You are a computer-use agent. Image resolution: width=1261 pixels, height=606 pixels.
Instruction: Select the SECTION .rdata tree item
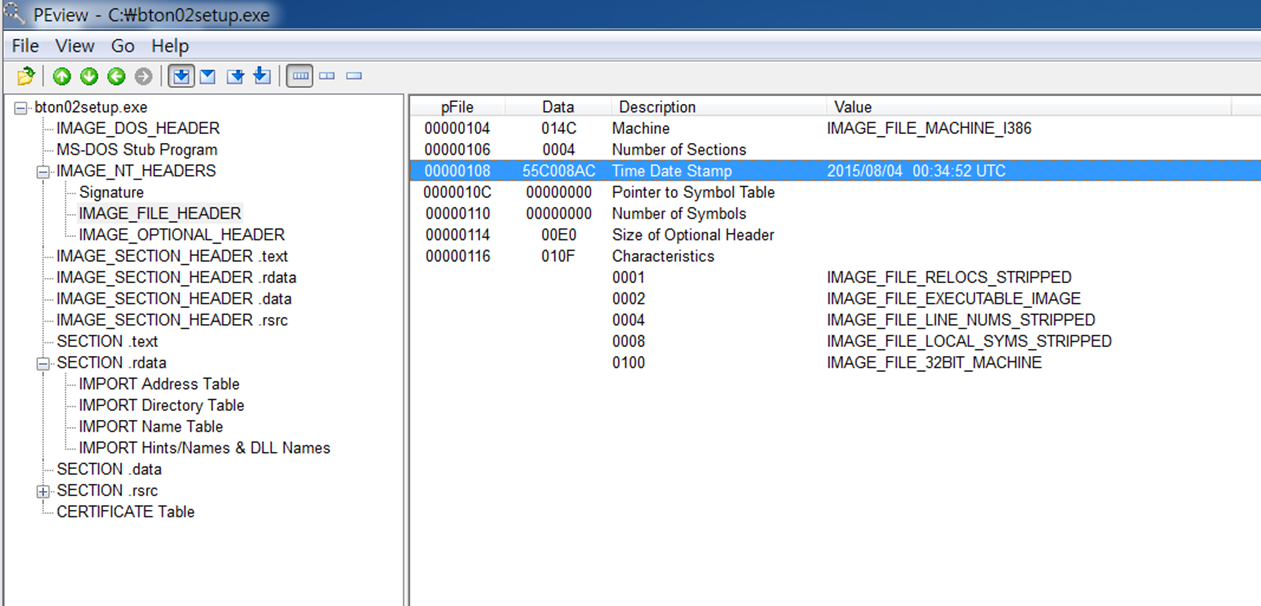tap(111, 363)
